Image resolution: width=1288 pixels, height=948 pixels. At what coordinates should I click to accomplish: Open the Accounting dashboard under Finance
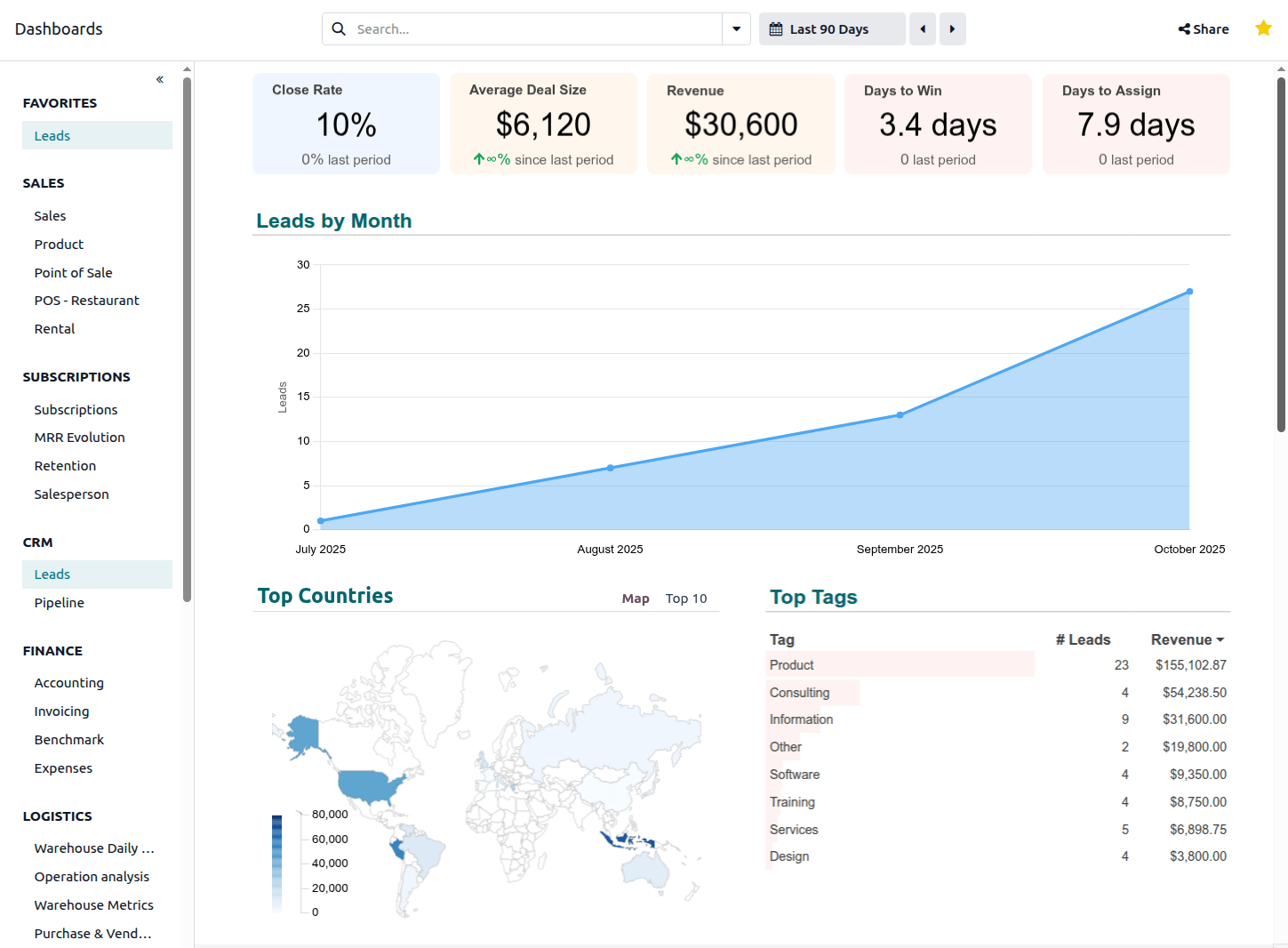68,682
